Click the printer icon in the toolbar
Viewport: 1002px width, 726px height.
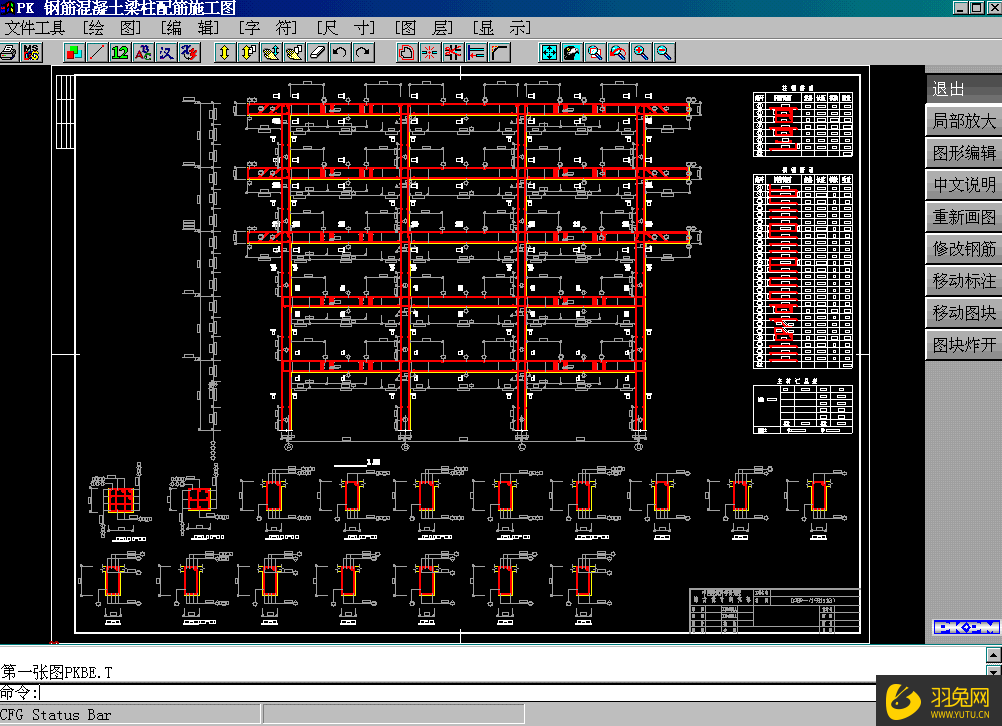pyautogui.click(x=9, y=52)
